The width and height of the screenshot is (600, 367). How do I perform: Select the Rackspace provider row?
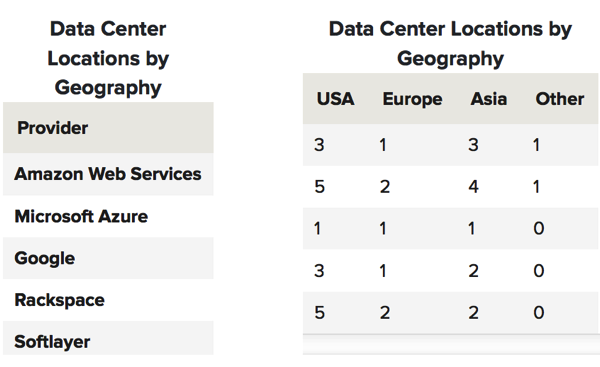(x=108, y=300)
